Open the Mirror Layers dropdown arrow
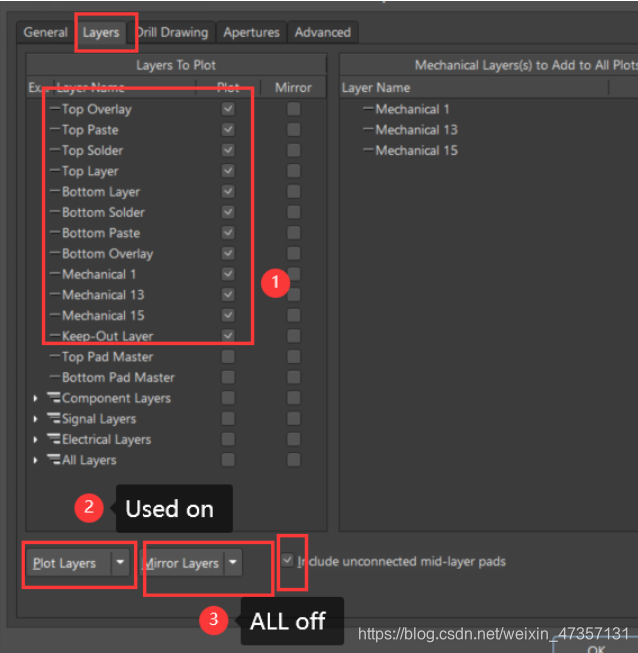Viewport: 638px width, 653px height. coord(233,563)
